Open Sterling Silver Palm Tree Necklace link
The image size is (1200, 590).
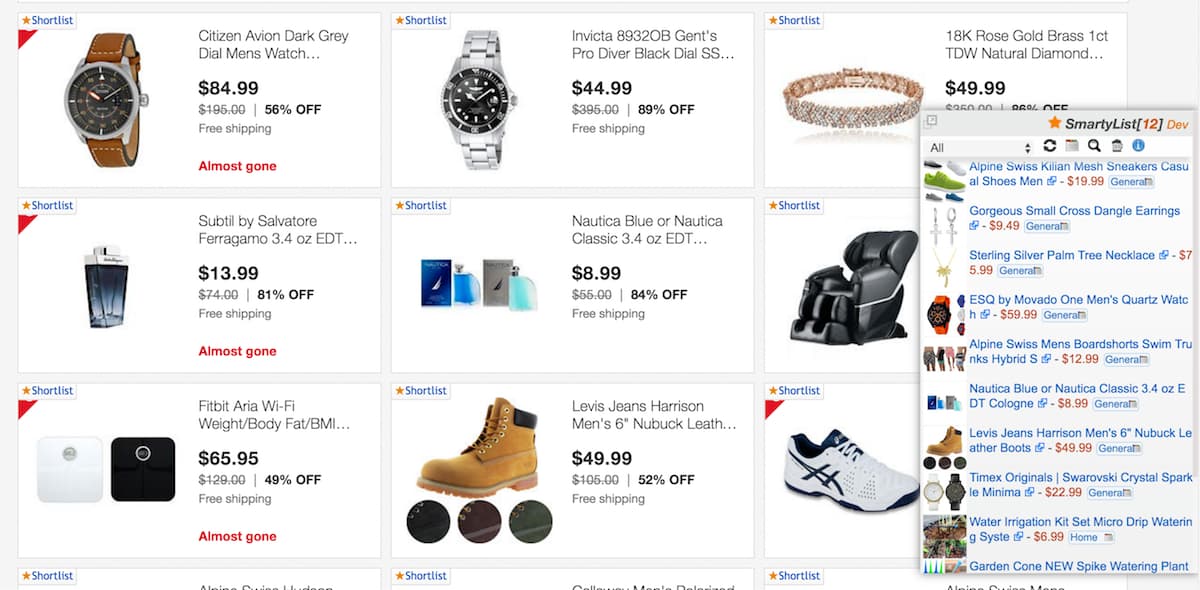[1061, 255]
